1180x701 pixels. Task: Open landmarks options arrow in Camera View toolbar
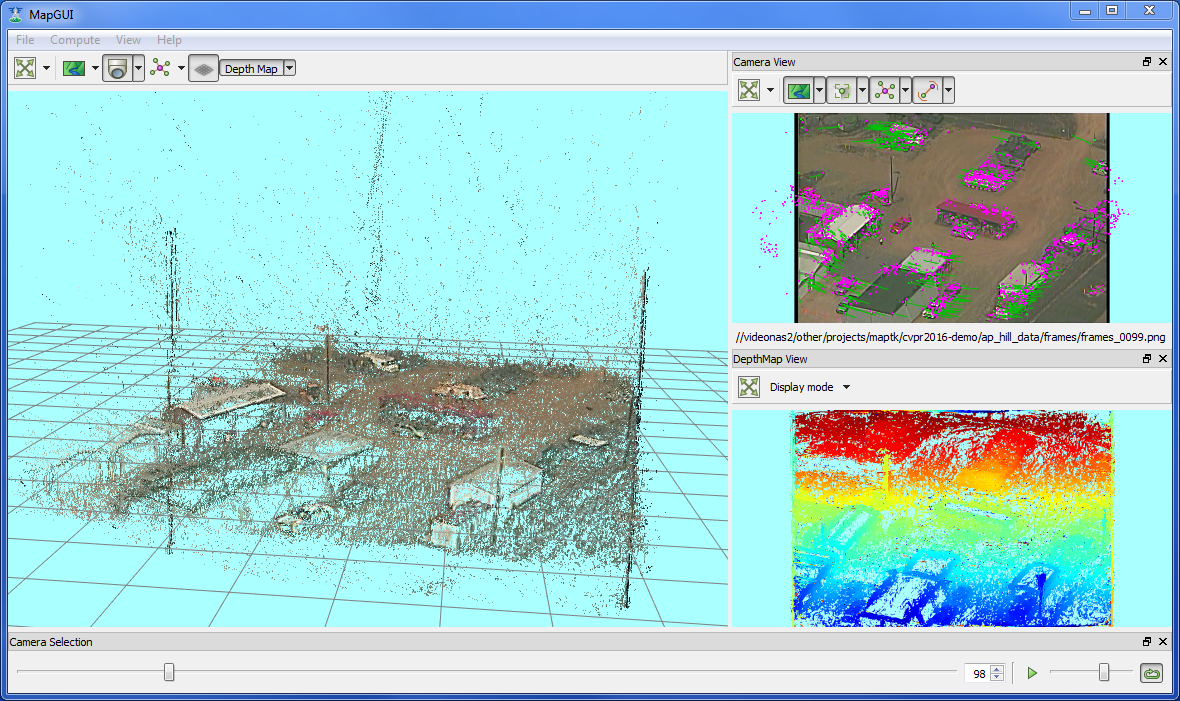click(905, 90)
